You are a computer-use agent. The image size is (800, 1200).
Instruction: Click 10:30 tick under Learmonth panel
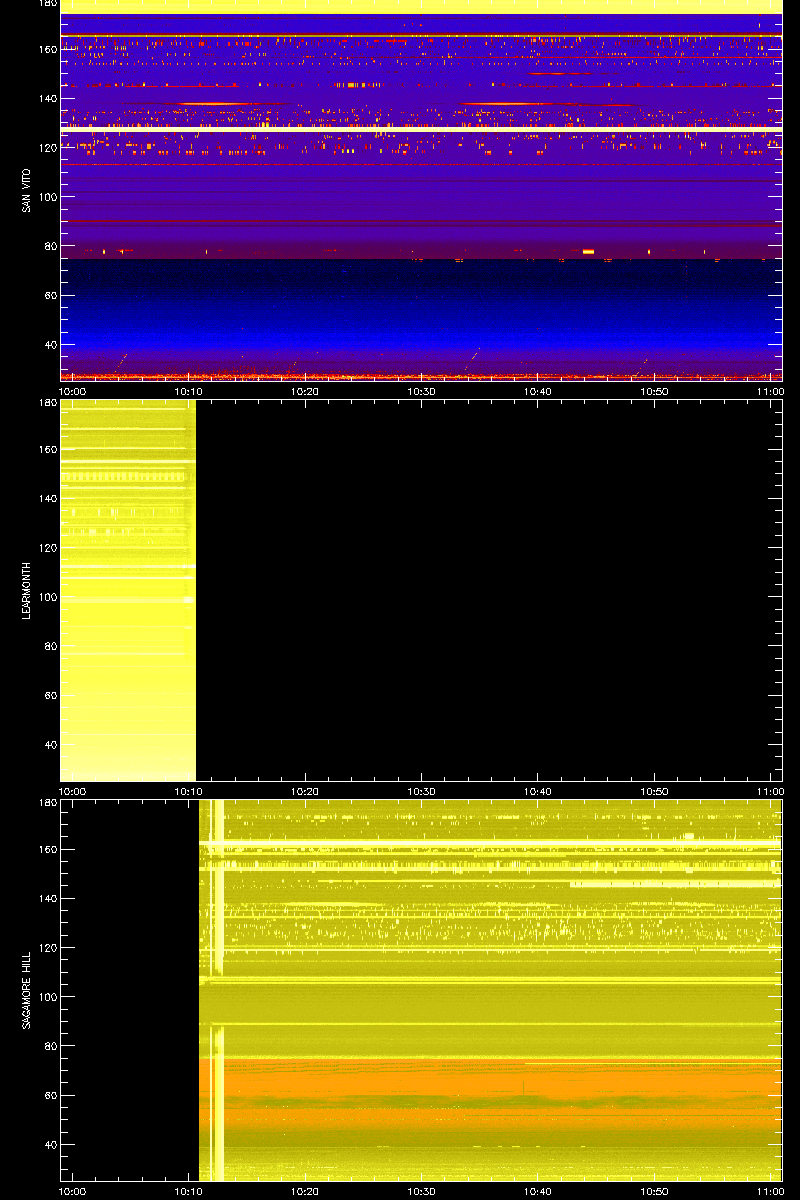[422, 791]
